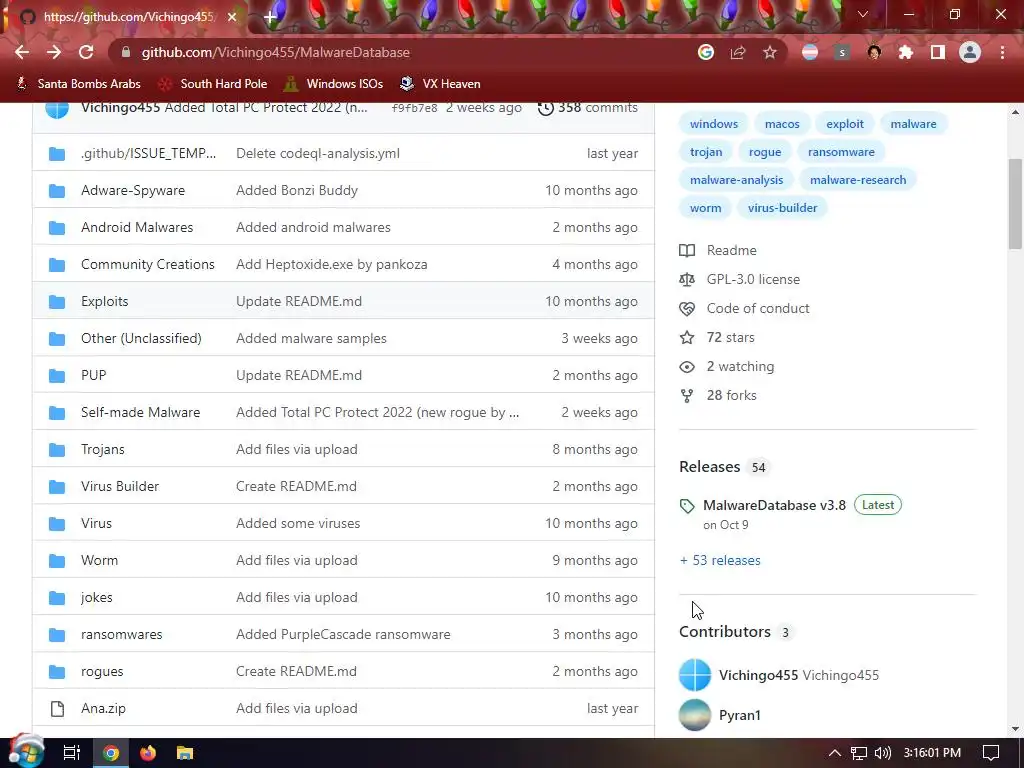Open the tab search chevron dropdown
Viewport: 1024px width, 768px height.
pos(863,14)
